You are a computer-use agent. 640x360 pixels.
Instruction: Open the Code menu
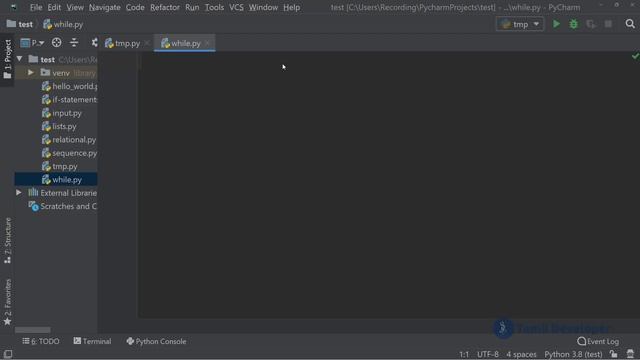tap(135, 7)
